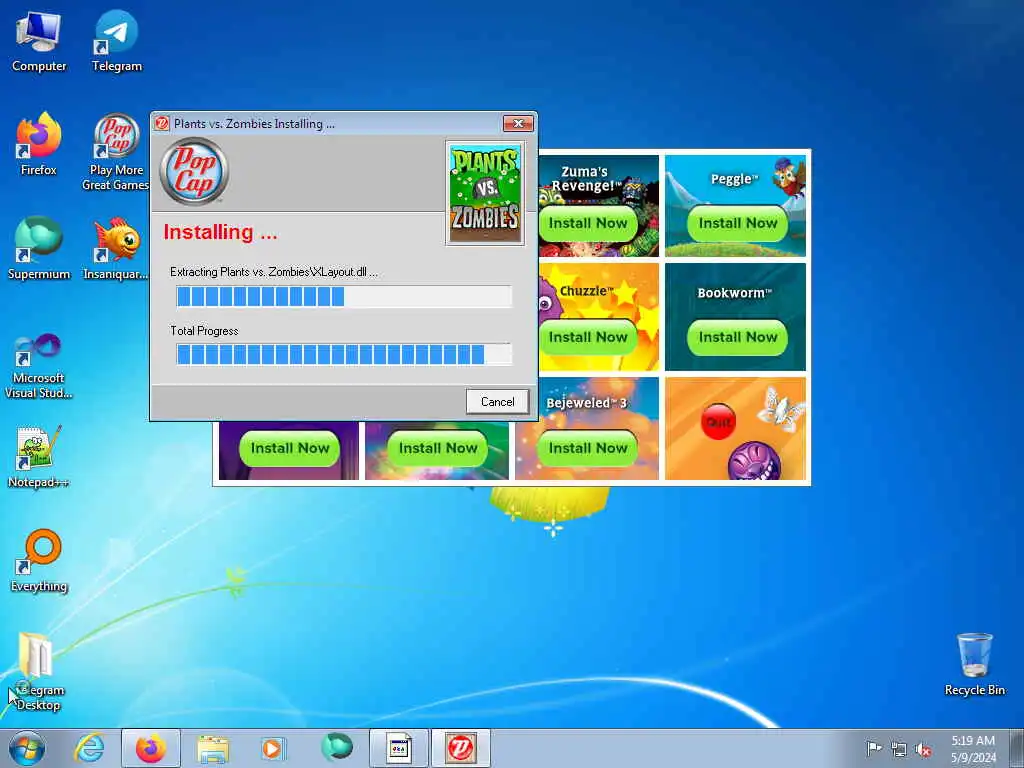Image resolution: width=1024 pixels, height=768 pixels.
Task: Install Chuzzle now
Action: [588, 337]
